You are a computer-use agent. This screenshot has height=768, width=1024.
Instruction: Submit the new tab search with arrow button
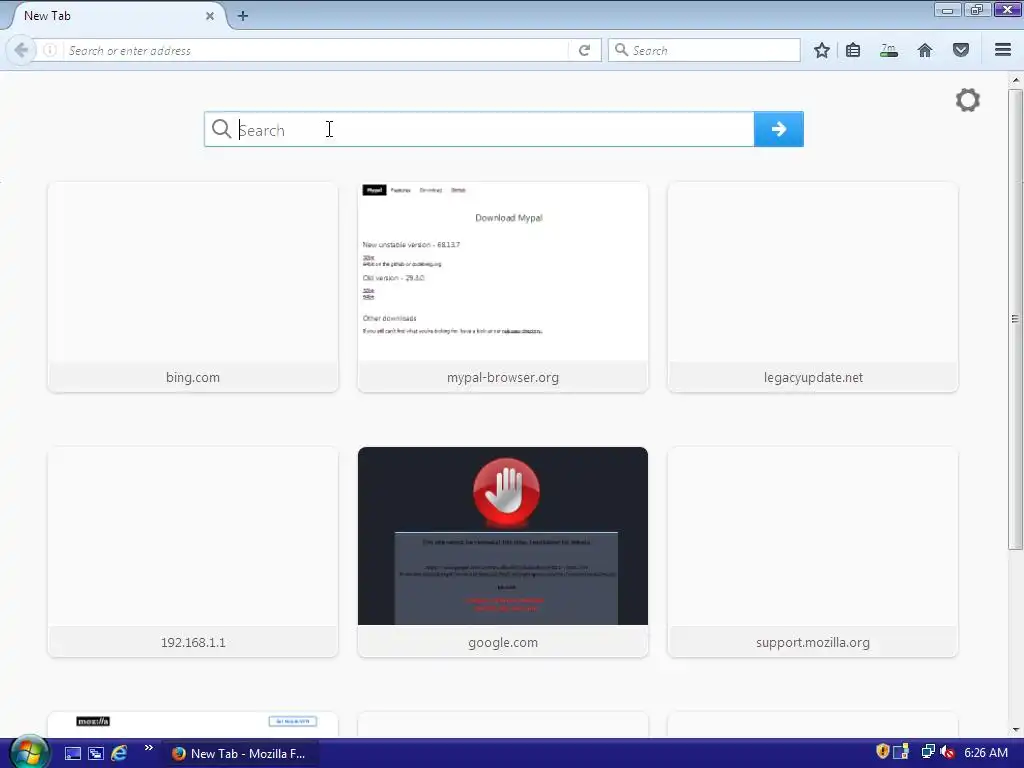point(778,129)
